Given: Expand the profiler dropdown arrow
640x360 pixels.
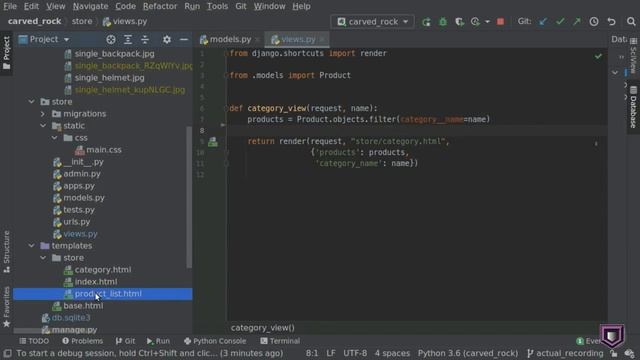Looking at the screenshot, I should tap(487, 22).
